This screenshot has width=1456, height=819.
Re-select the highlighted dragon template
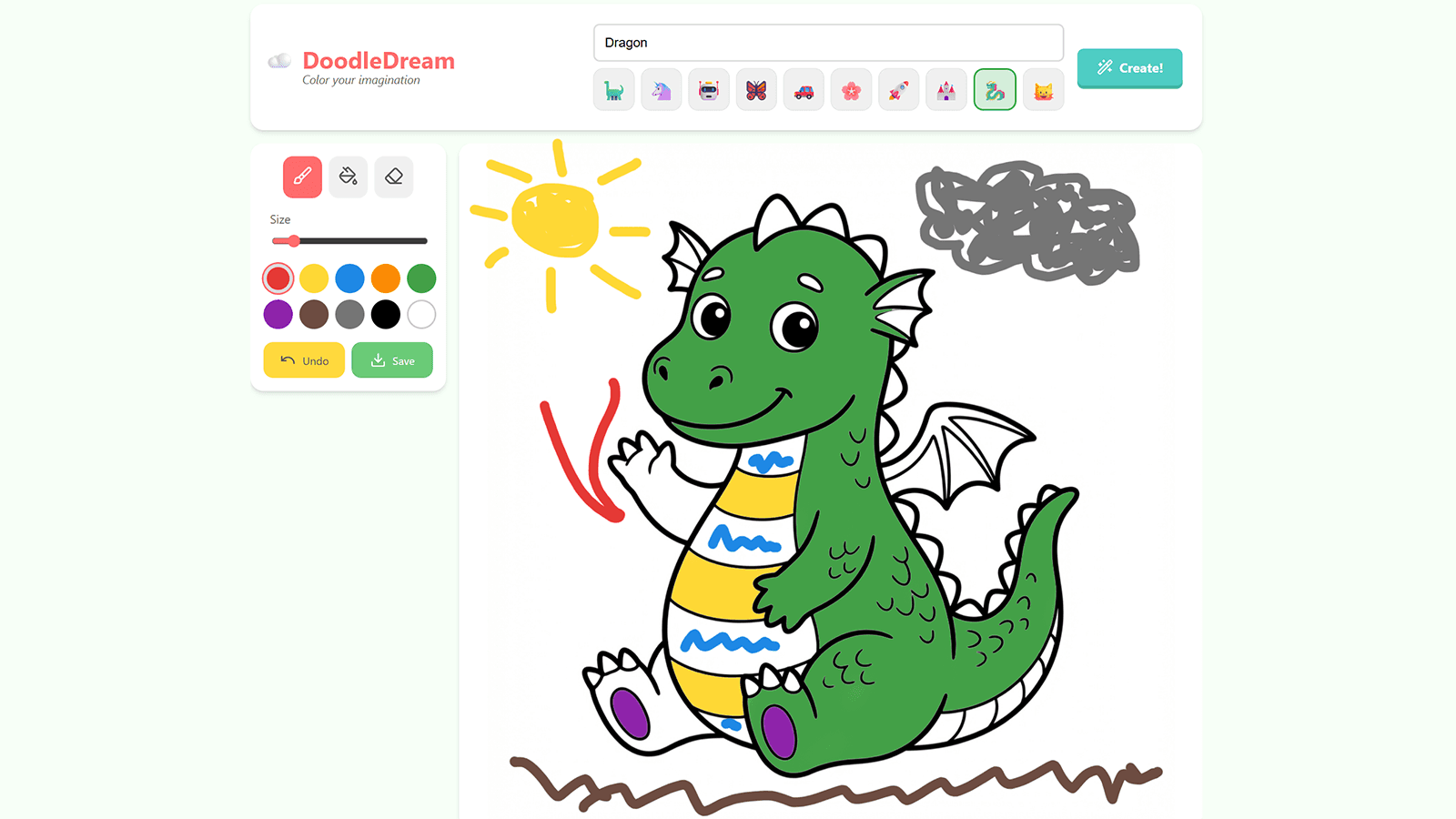[995, 89]
